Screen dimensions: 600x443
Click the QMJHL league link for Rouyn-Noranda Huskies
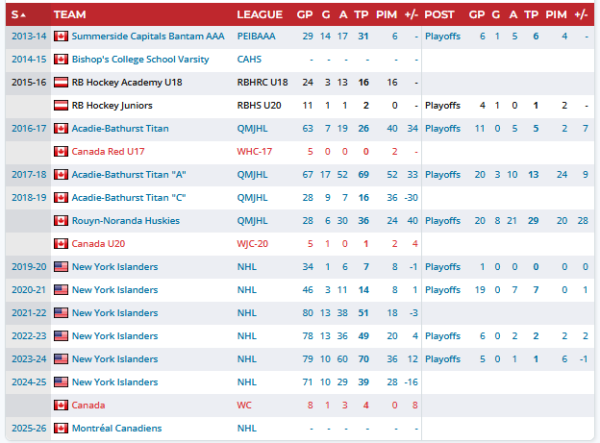253,220
